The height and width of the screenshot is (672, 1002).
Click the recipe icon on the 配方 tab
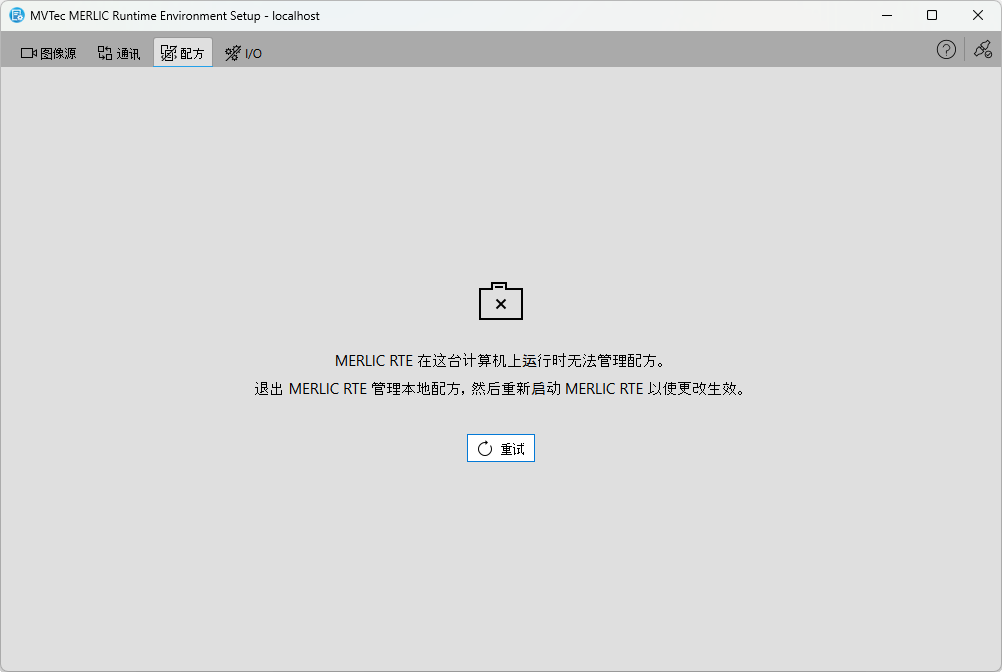(x=167, y=52)
